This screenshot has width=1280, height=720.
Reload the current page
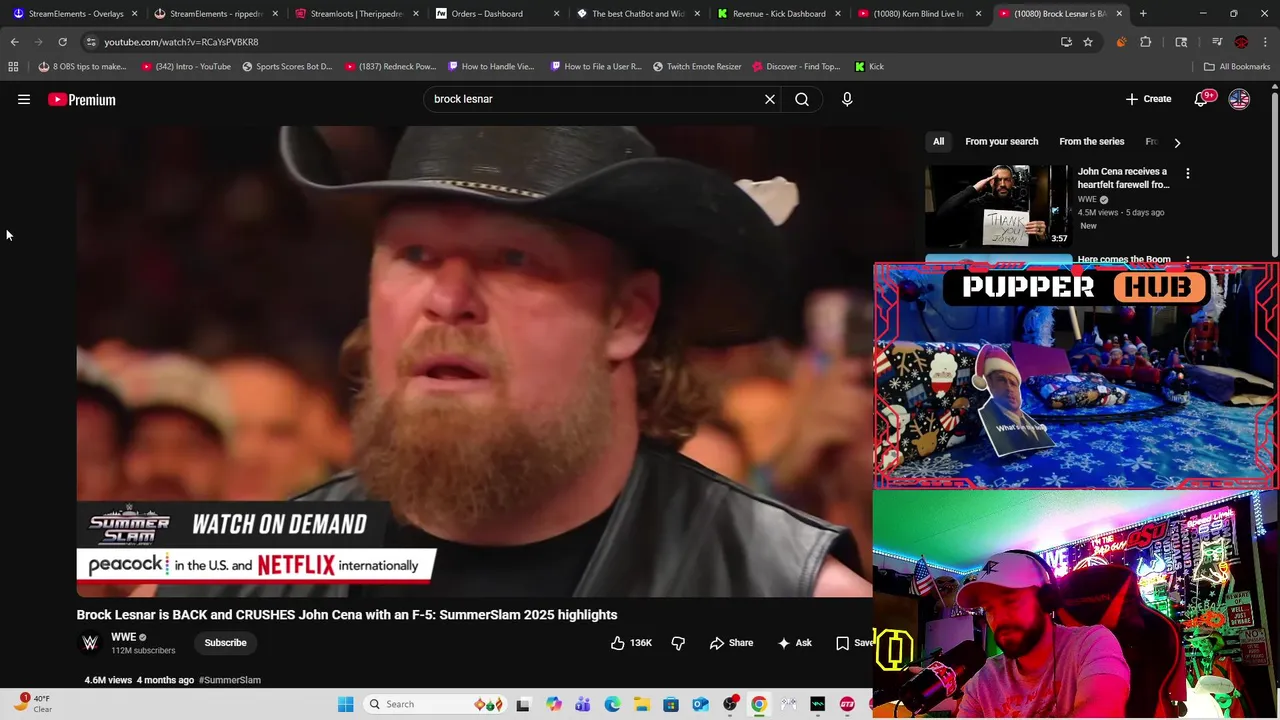pyautogui.click(x=62, y=42)
